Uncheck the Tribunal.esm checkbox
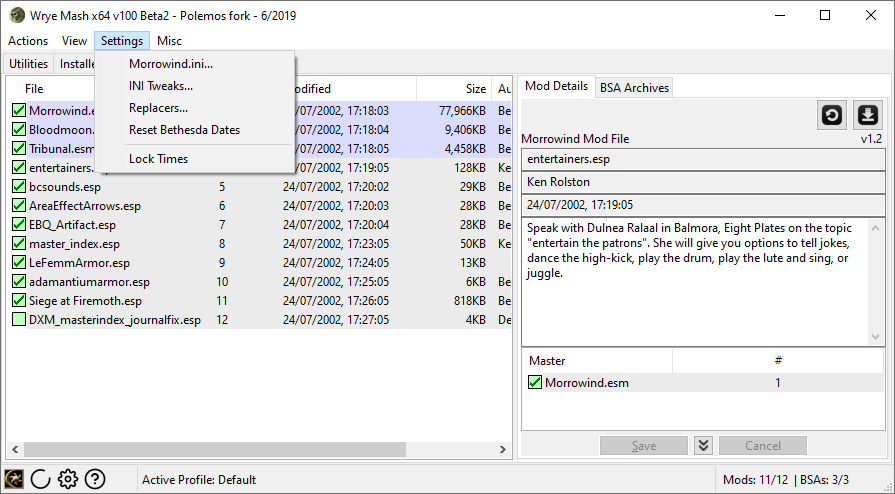This screenshot has height=494, width=895. tap(19, 148)
